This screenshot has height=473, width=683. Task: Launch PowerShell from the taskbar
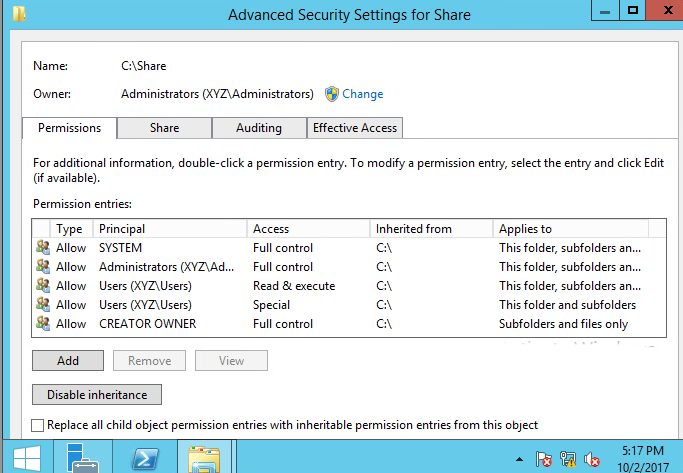point(145,457)
